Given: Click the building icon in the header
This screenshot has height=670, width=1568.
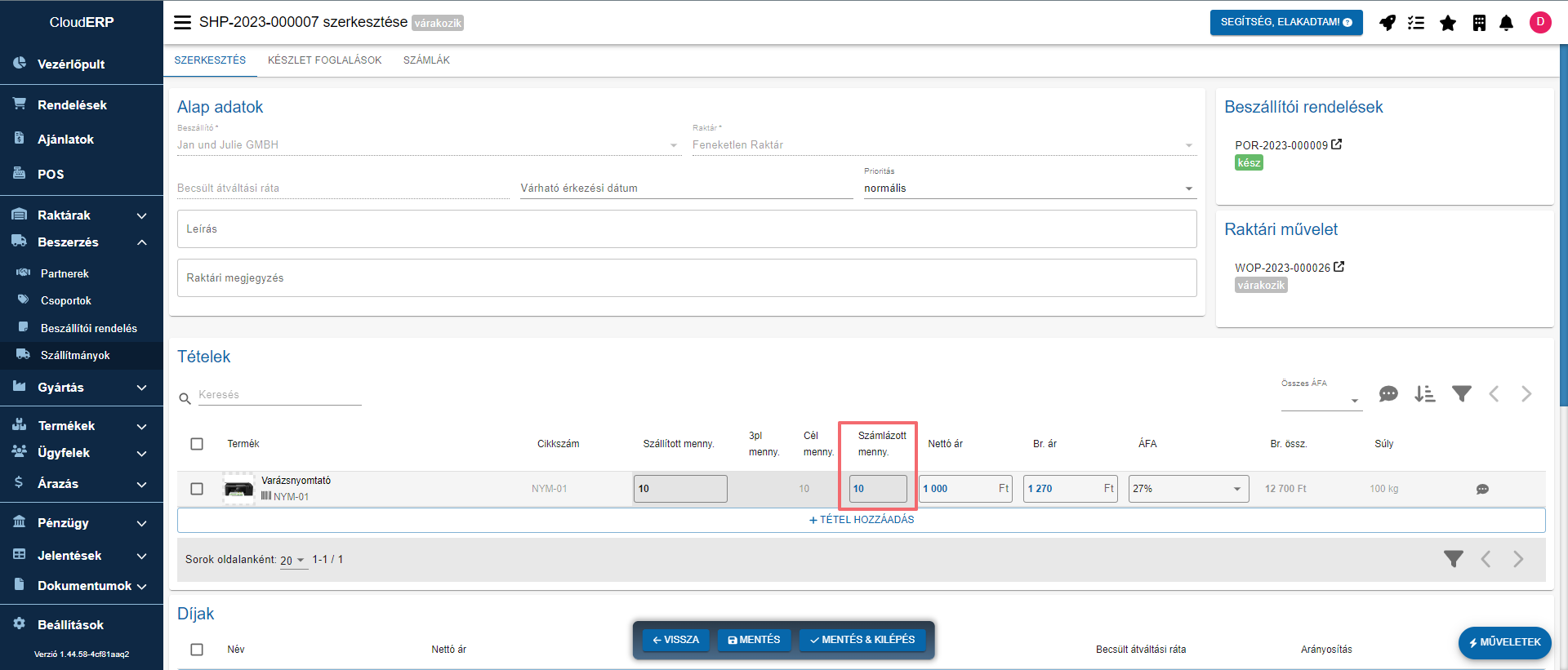Looking at the screenshot, I should 1479,23.
